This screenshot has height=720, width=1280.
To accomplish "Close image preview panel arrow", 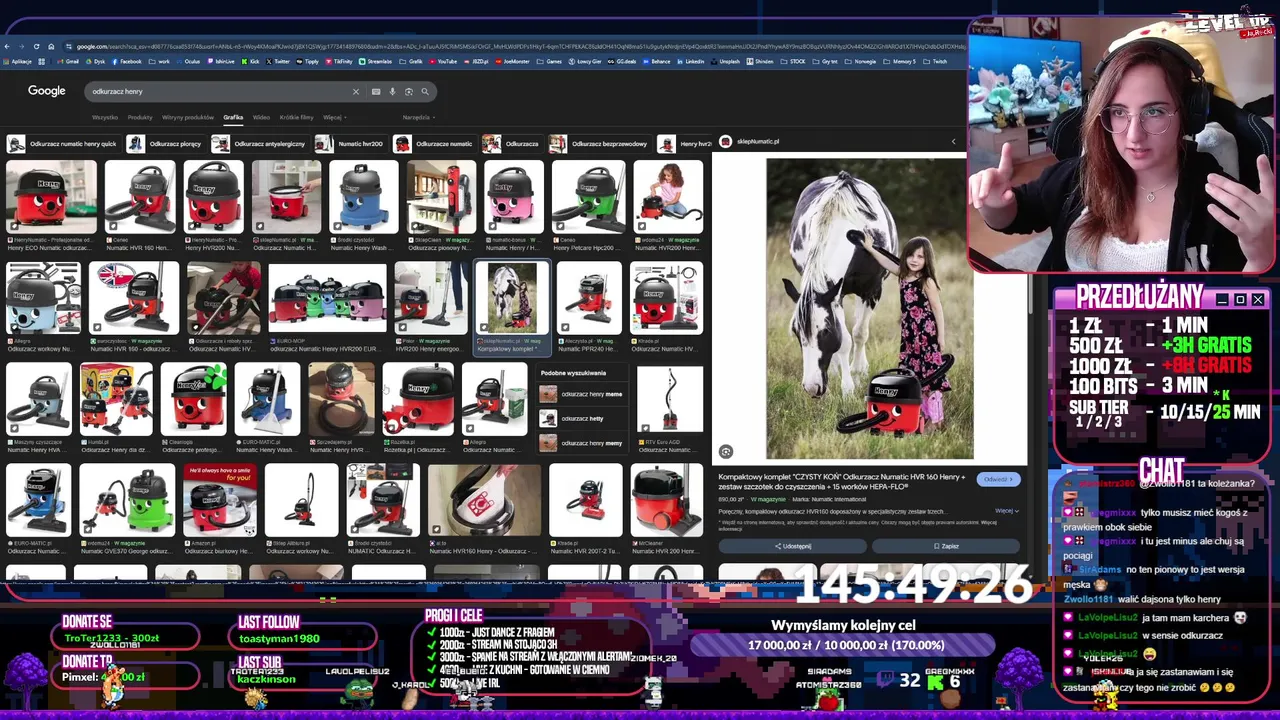I will (x=953, y=141).
